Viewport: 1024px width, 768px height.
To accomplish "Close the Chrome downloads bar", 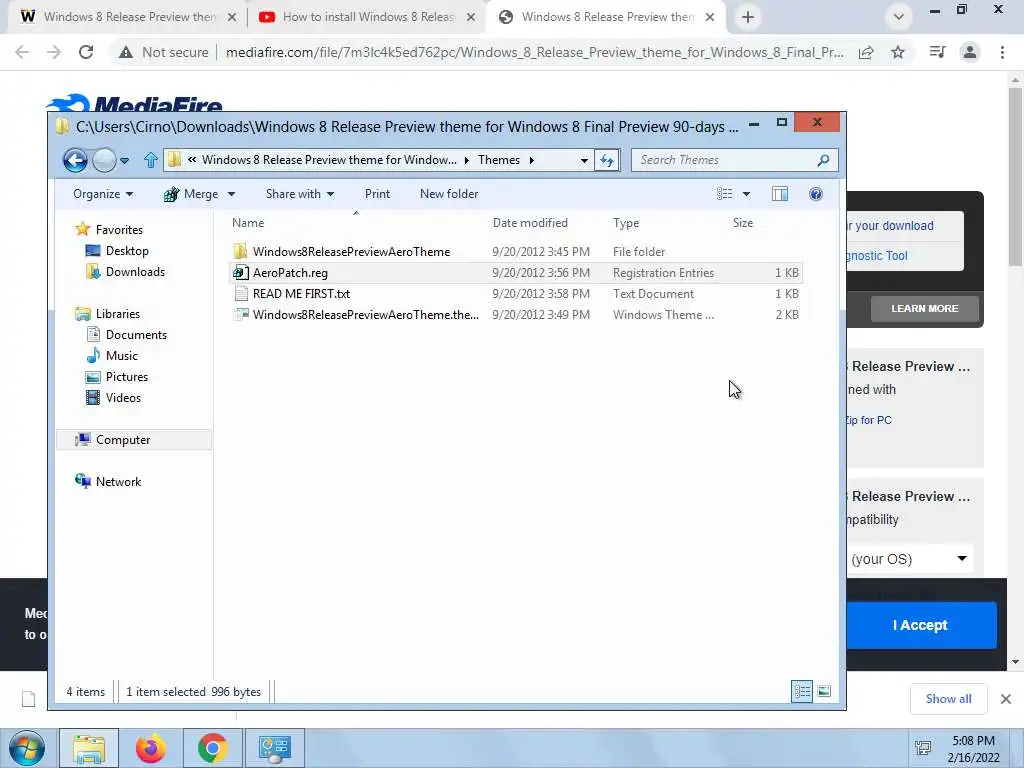I will tap(1006, 699).
